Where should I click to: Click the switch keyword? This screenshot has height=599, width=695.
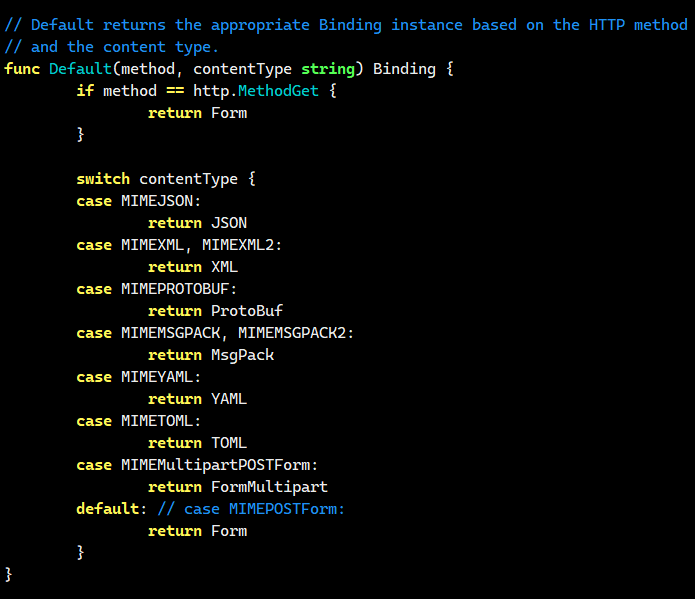point(103,179)
